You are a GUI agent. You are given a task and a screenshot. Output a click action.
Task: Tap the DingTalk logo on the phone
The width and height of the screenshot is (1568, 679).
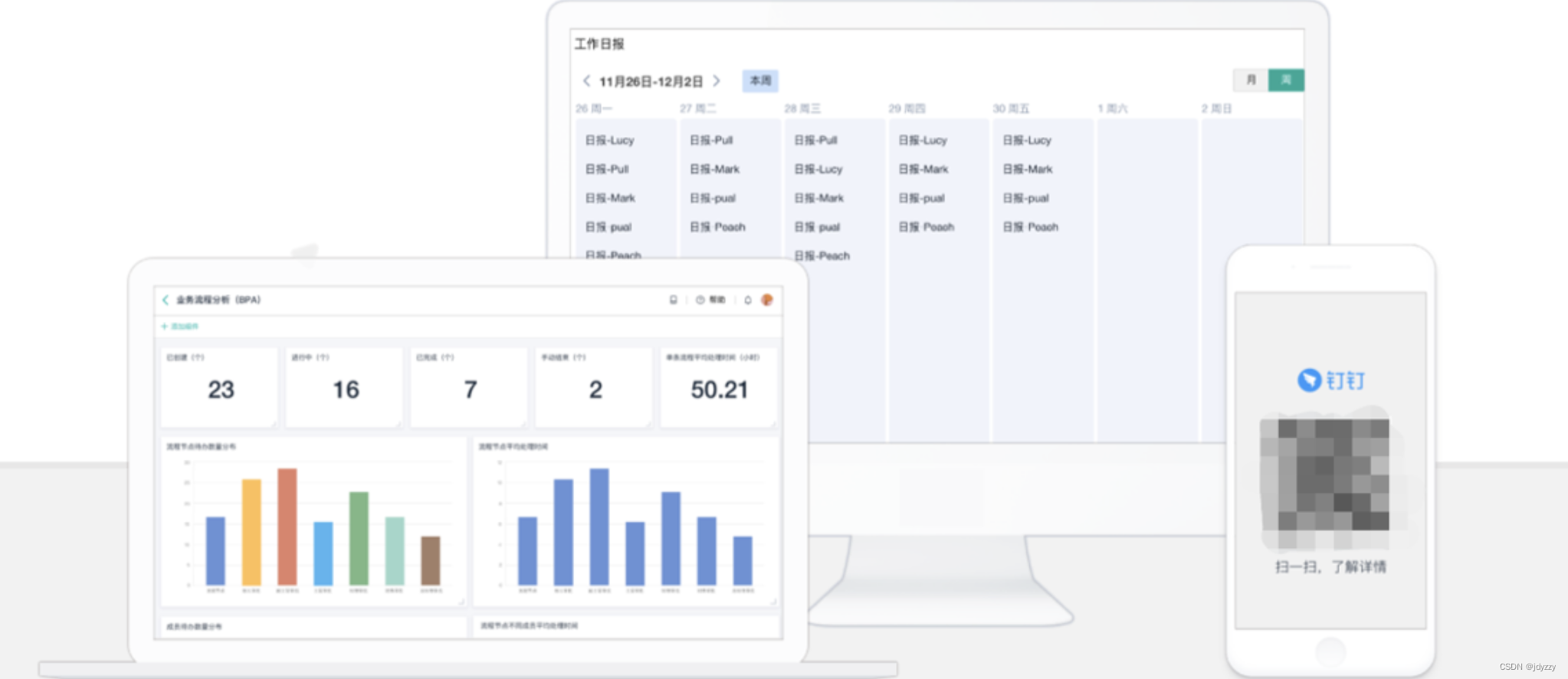point(1331,380)
